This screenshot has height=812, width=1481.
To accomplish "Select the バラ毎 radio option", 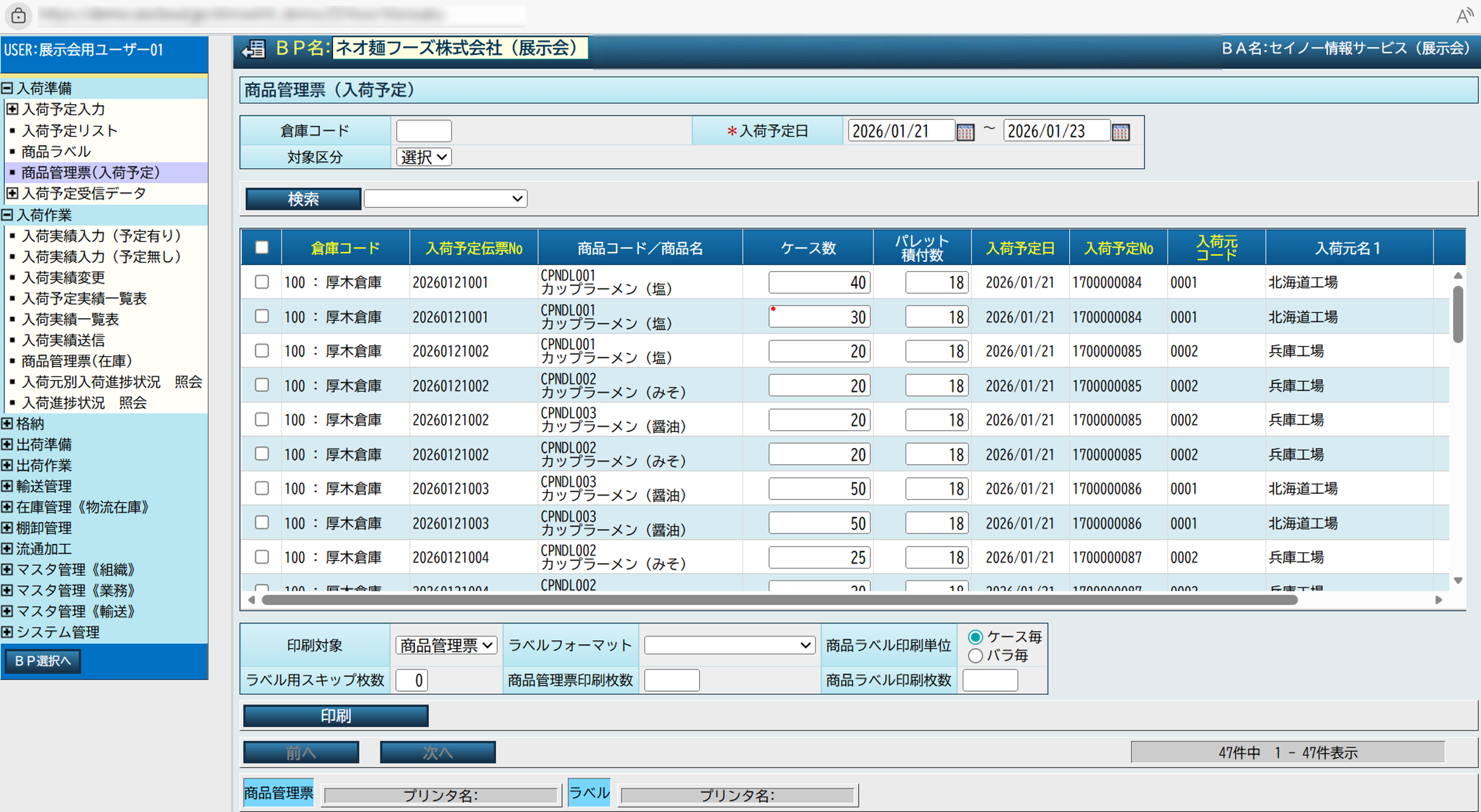I will tap(975, 655).
